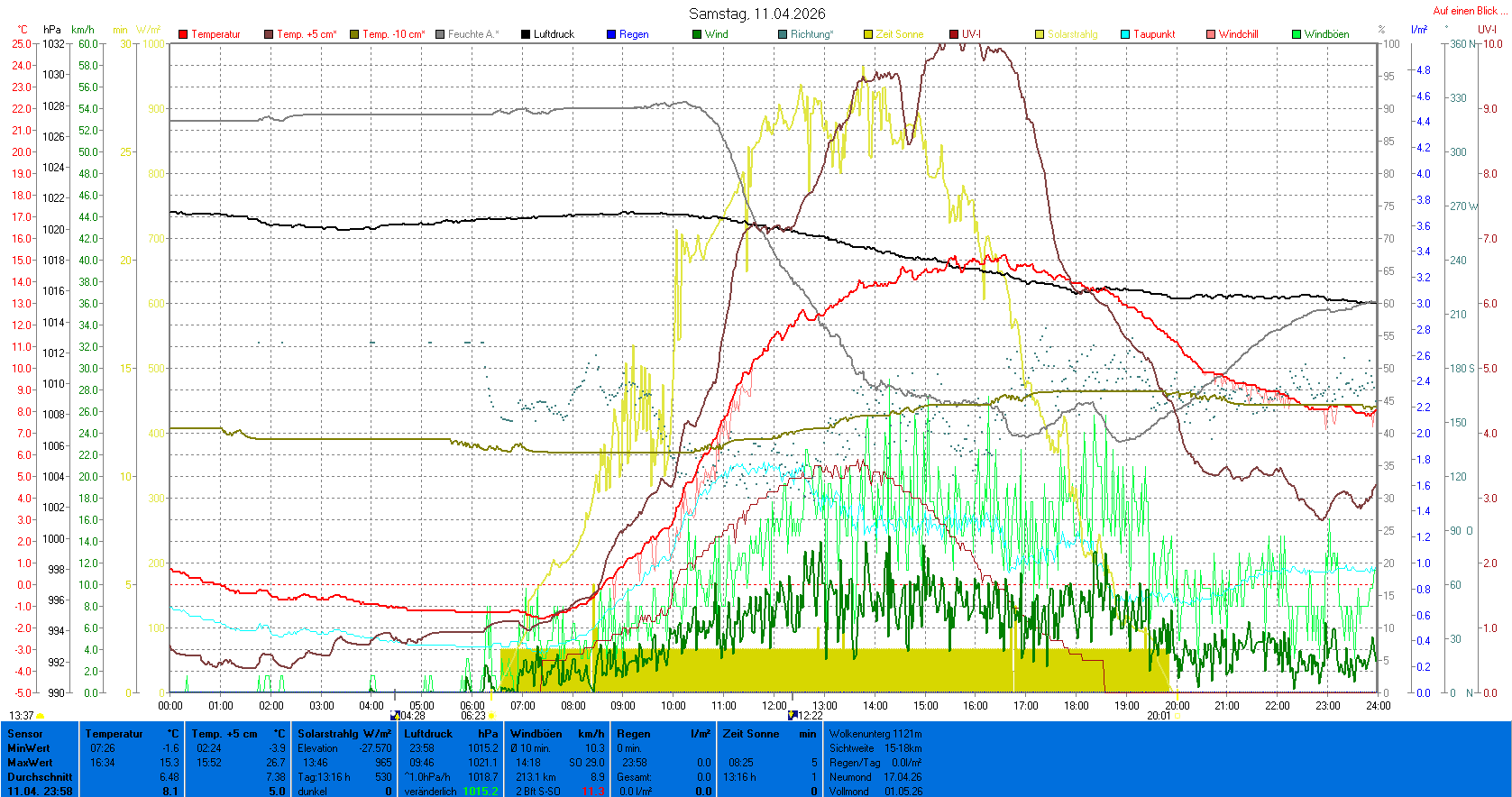Click the Luftdruck column header in table

pos(428,734)
